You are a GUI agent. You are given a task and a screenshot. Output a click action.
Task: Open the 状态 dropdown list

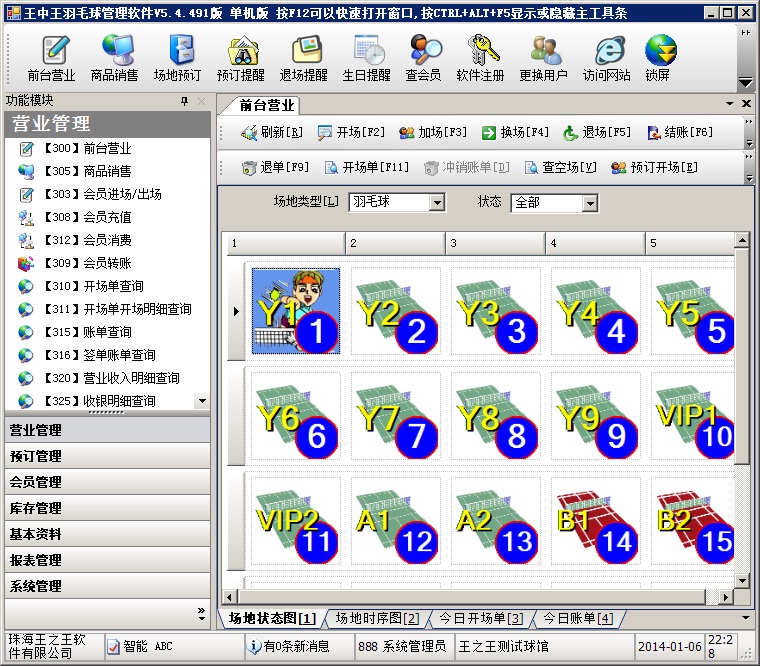pos(590,203)
